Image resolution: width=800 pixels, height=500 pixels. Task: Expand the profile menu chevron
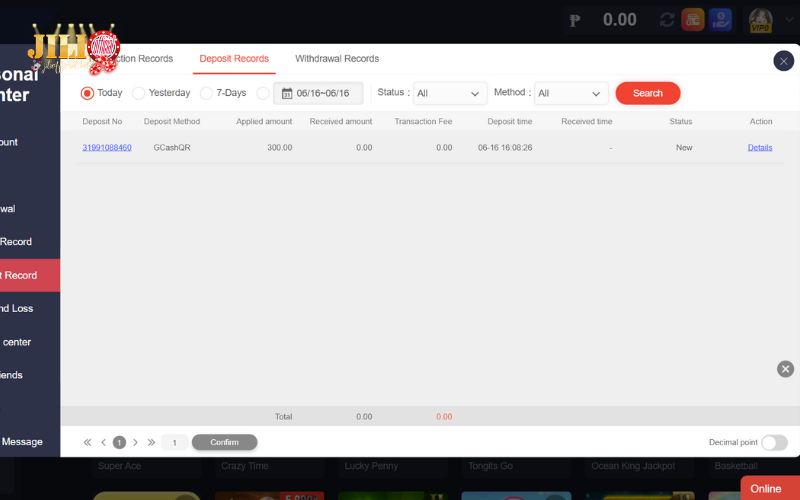click(789, 20)
